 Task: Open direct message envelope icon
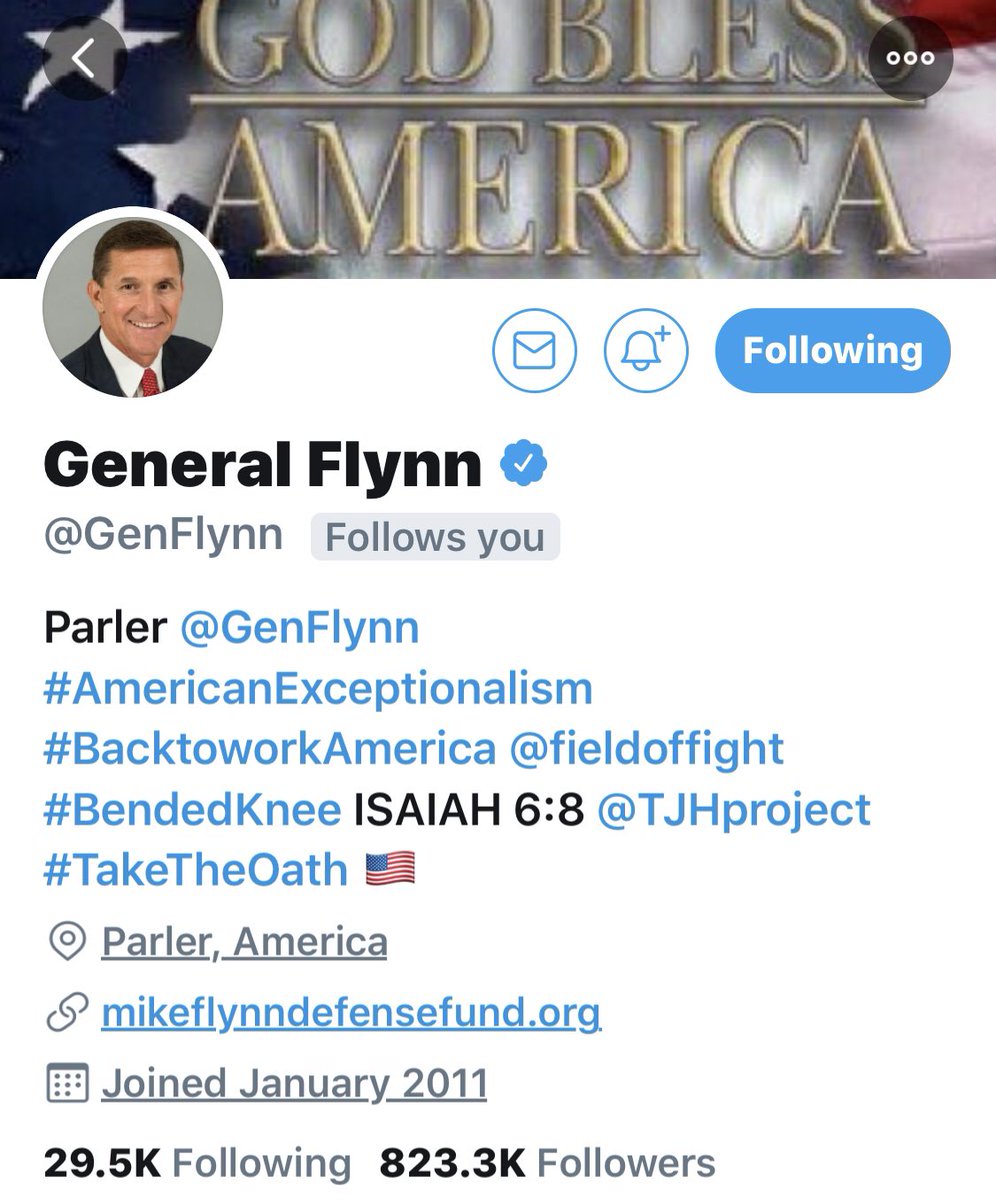(534, 351)
